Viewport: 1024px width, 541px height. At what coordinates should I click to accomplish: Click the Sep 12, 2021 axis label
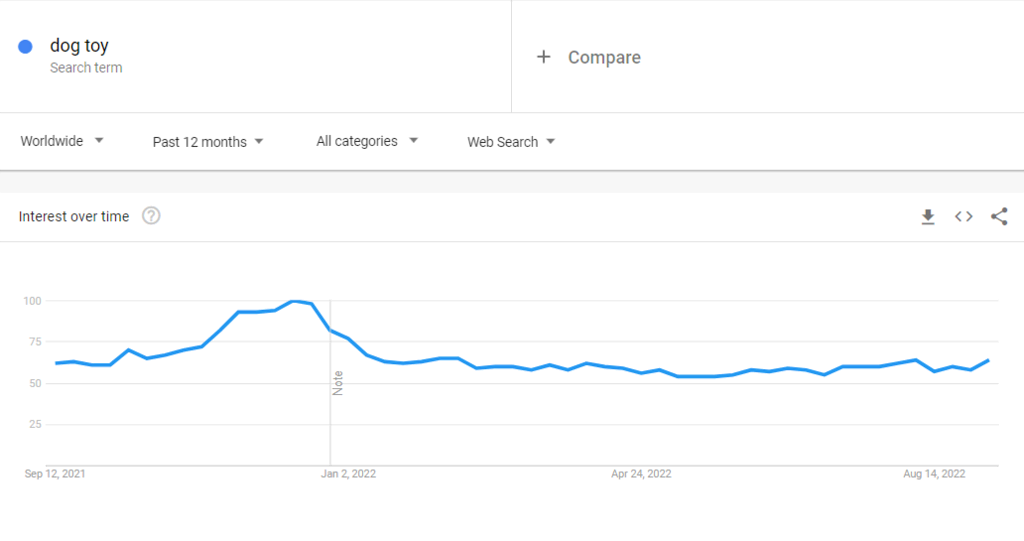[x=55, y=474]
